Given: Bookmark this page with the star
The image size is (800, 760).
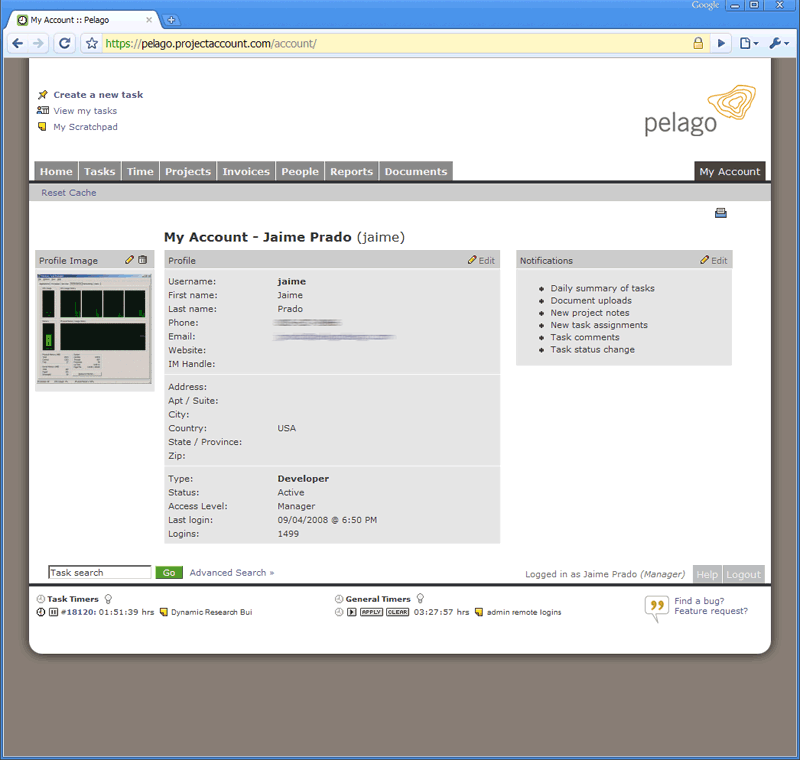Looking at the screenshot, I should tap(92, 43).
